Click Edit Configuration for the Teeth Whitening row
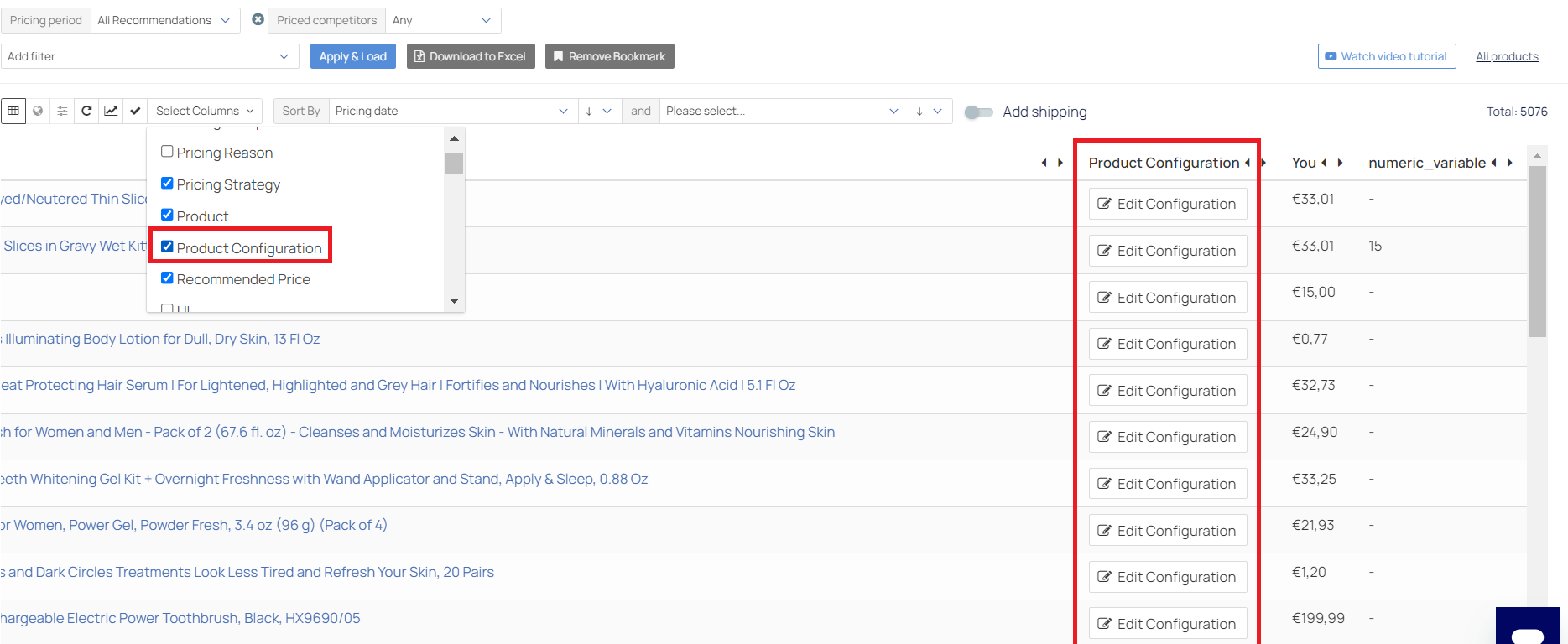1568x644 pixels. (1168, 484)
